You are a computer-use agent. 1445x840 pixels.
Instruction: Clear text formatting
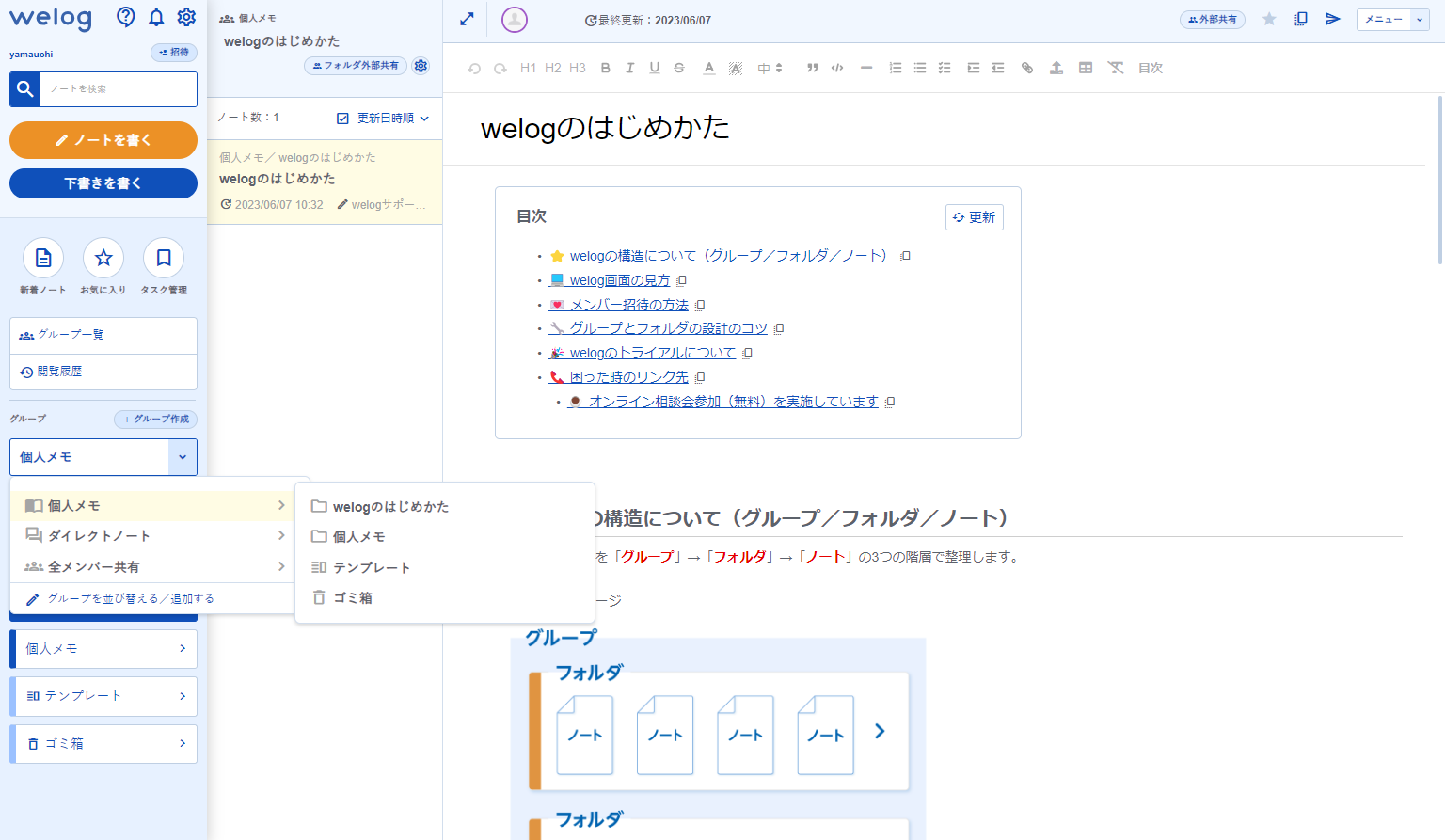(x=1116, y=68)
